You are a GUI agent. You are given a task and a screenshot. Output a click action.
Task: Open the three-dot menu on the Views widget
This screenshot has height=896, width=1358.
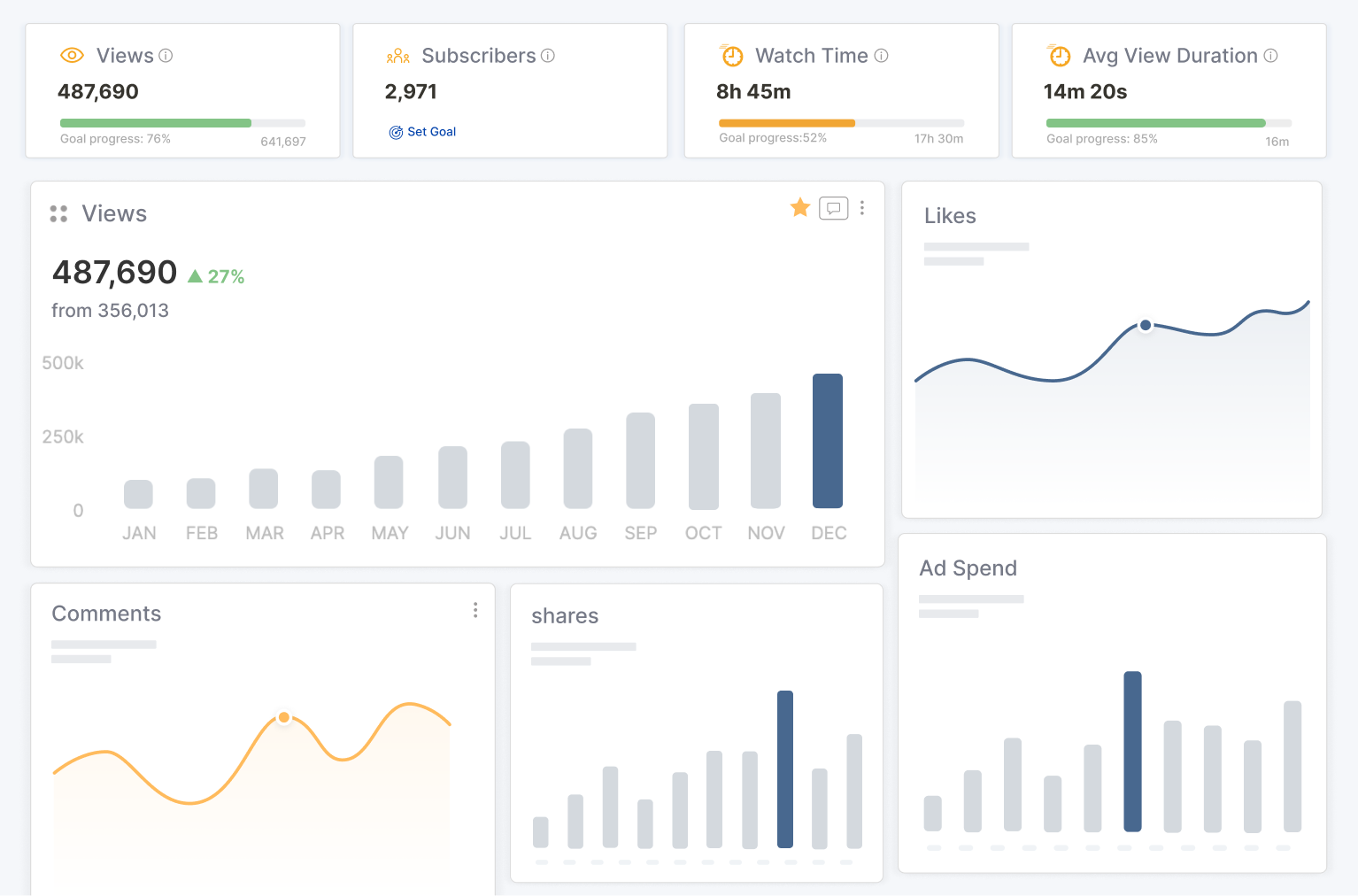862,207
